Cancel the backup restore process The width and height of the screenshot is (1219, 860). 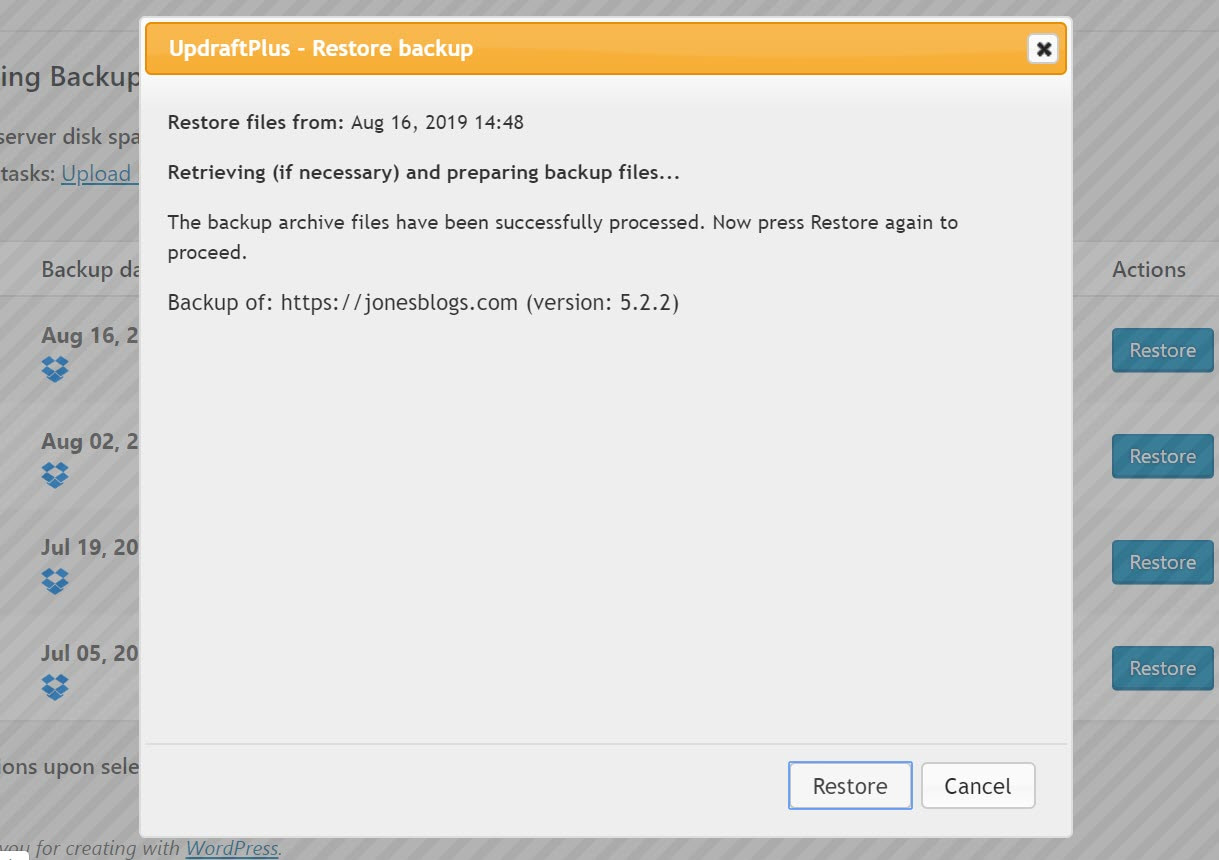977,786
